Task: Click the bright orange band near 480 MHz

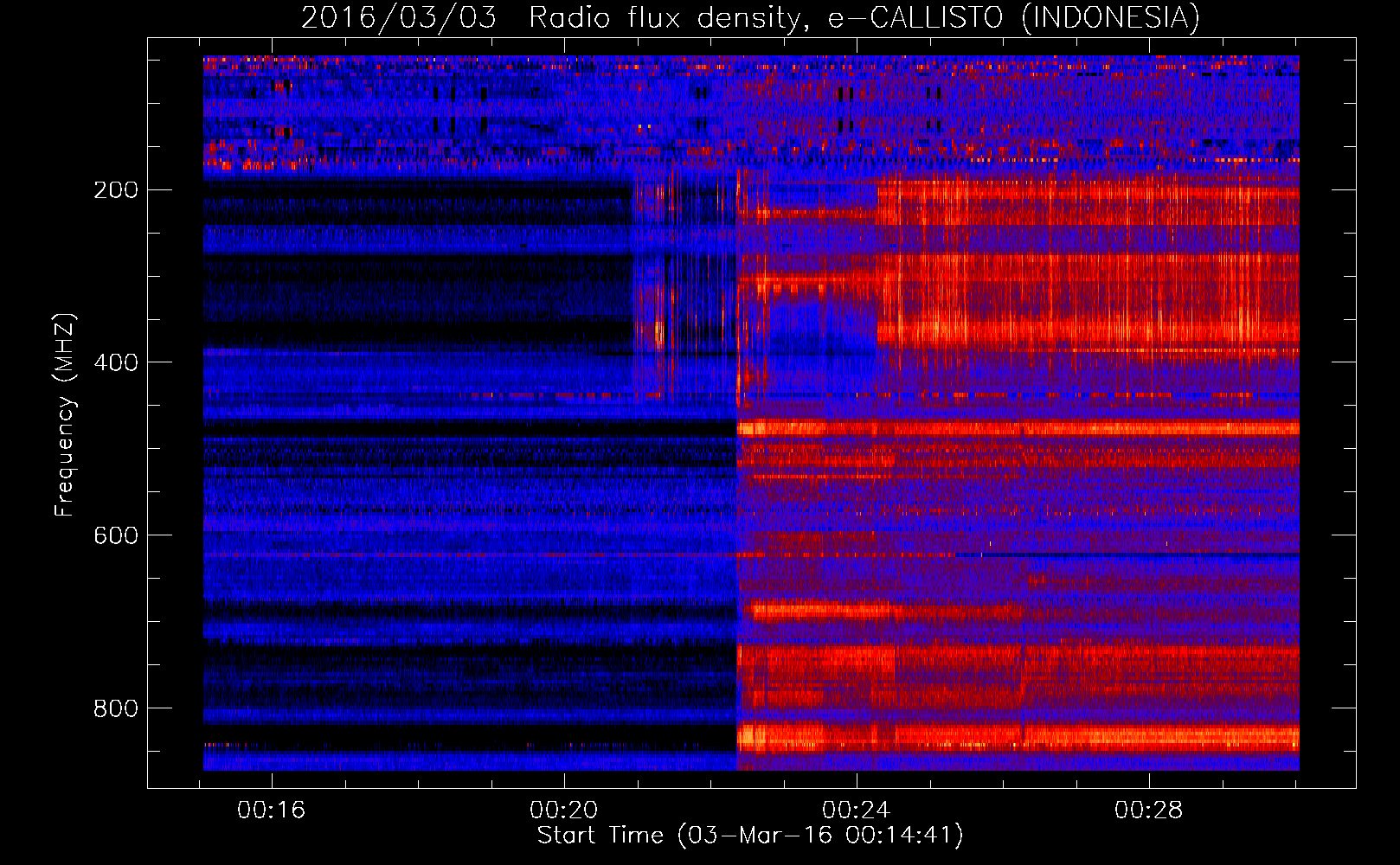Action: pos(1018,427)
